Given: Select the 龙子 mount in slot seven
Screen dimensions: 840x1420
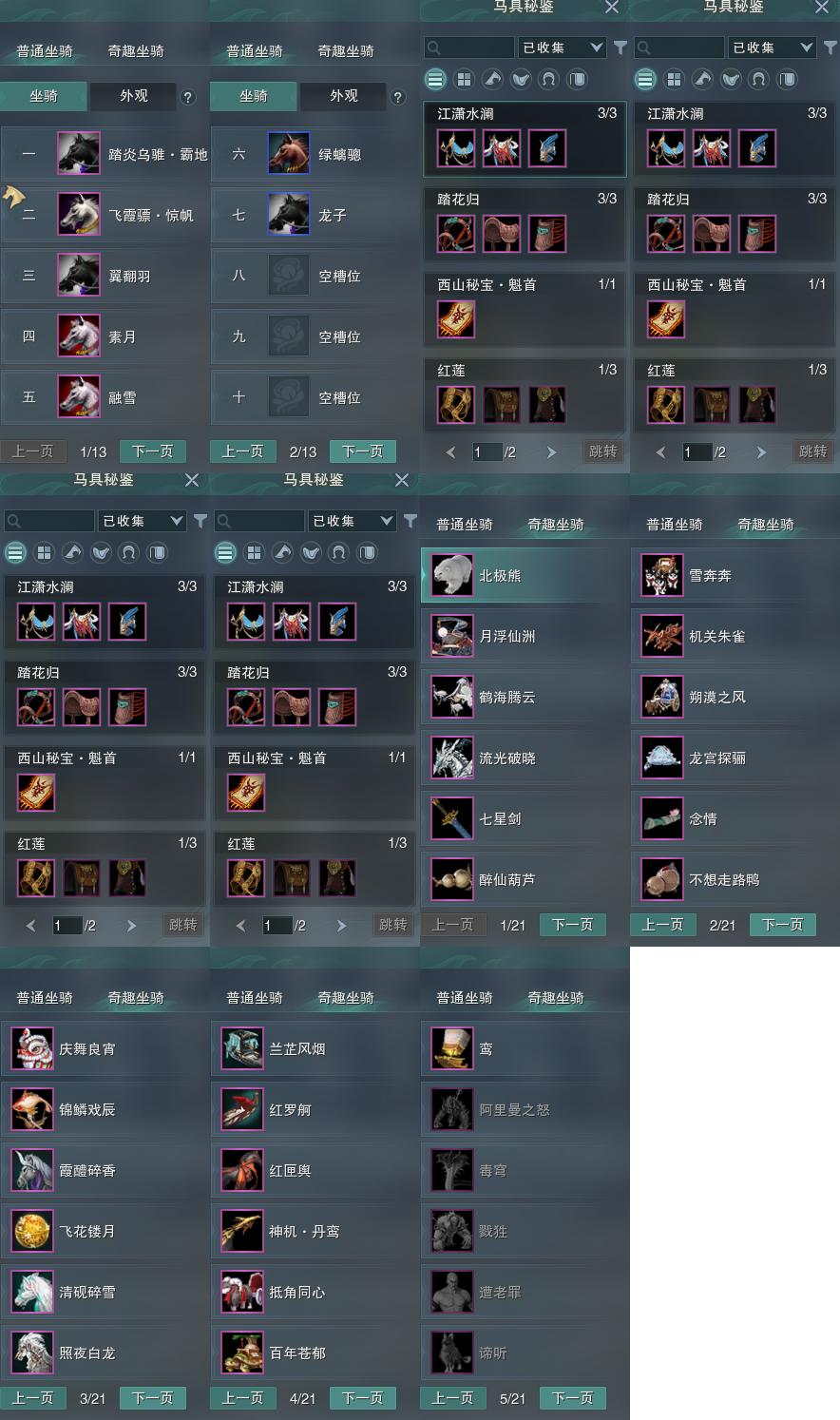Looking at the screenshot, I should (315, 215).
